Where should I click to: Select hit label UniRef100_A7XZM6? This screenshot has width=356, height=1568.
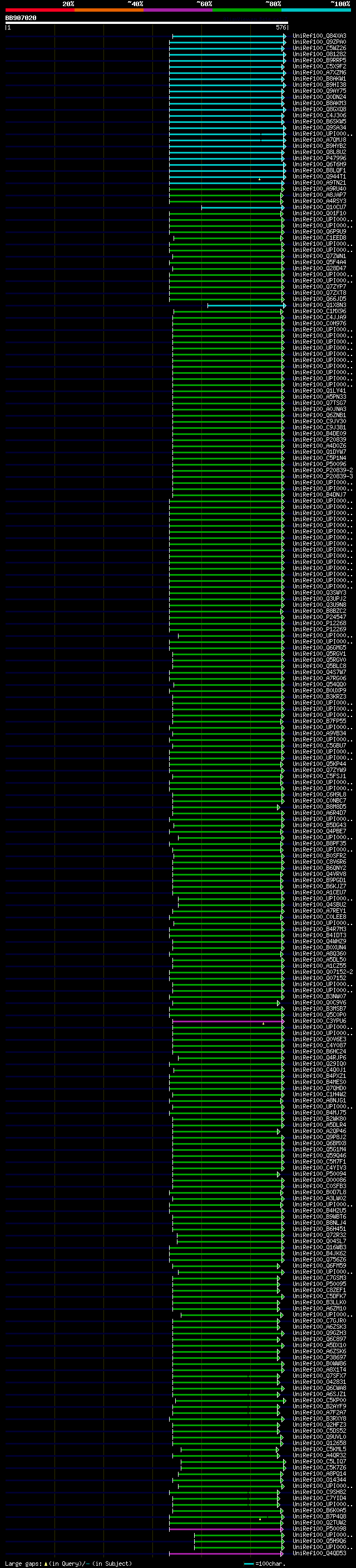pyautogui.click(x=319, y=72)
